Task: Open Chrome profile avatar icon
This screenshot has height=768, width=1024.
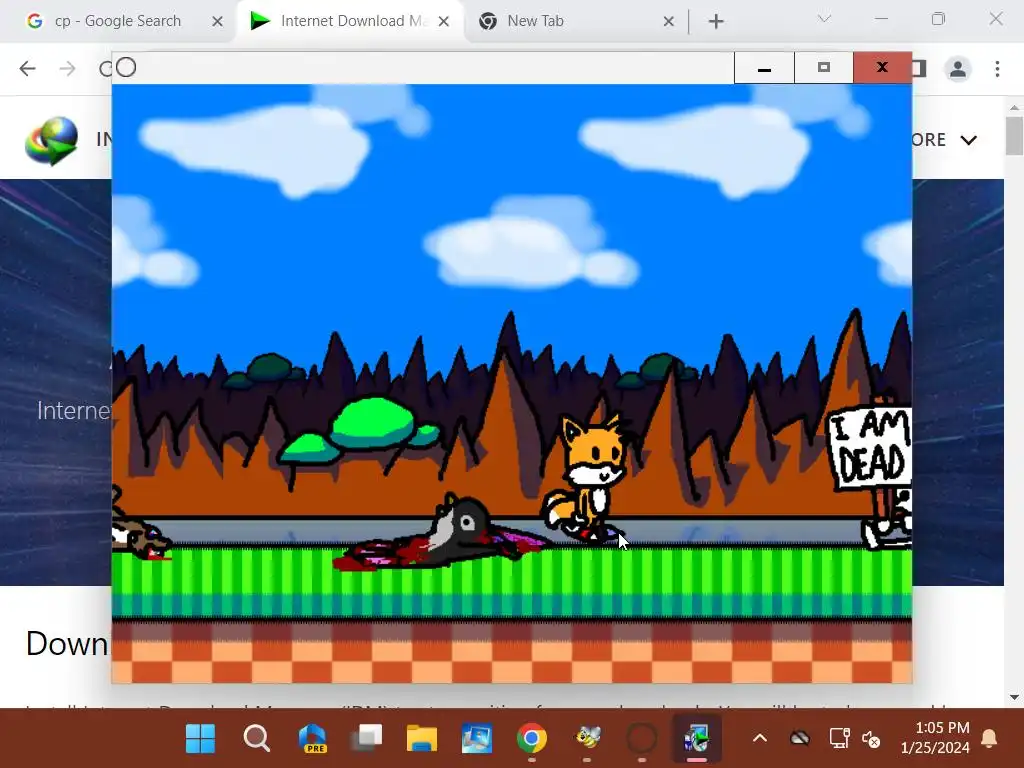Action: click(957, 69)
